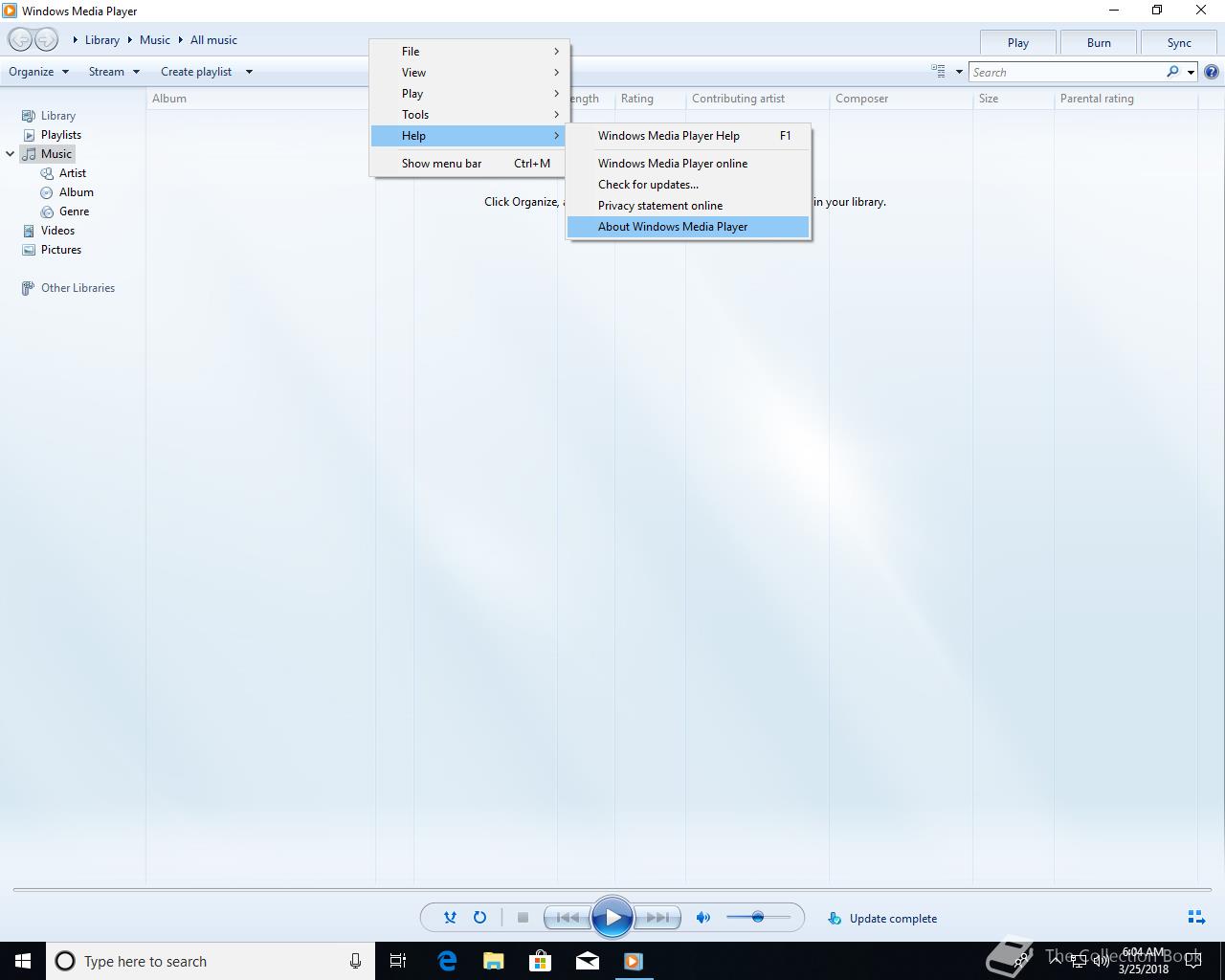Open Privacy statement online
The height and width of the screenshot is (980, 1225).
point(688,206)
